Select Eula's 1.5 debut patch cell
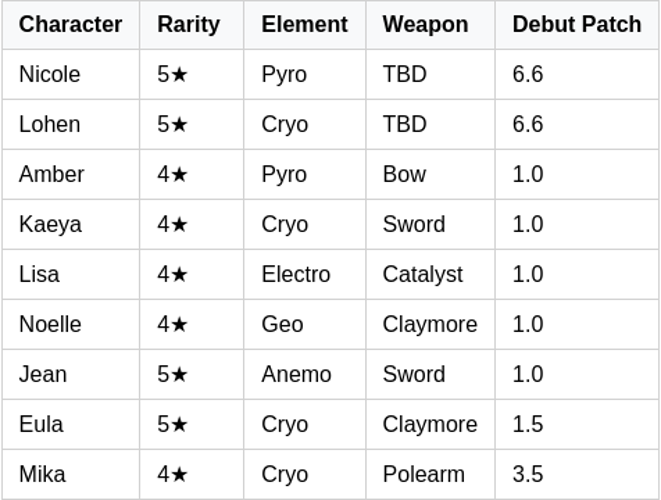 528,425
